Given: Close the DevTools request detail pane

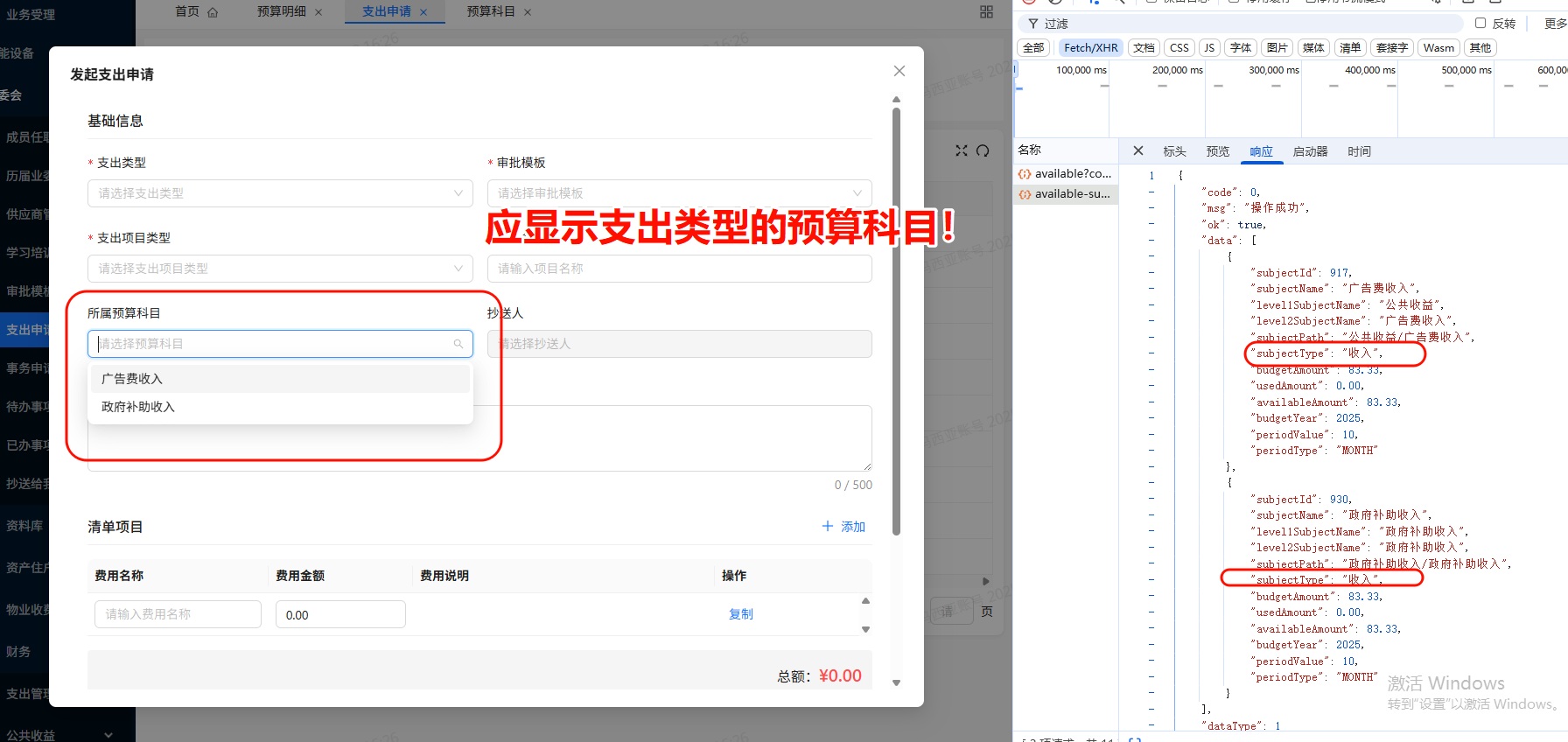Looking at the screenshot, I should pos(1138,150).
